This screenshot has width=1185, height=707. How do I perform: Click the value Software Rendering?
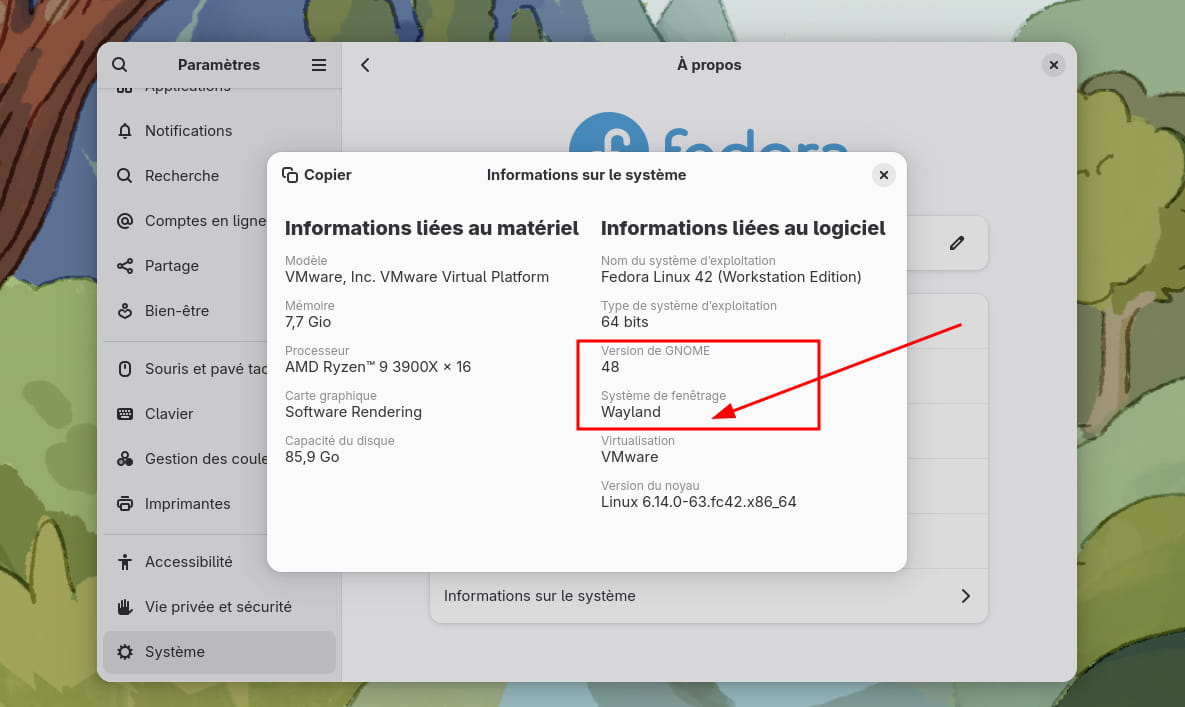[x=353, y=412]
